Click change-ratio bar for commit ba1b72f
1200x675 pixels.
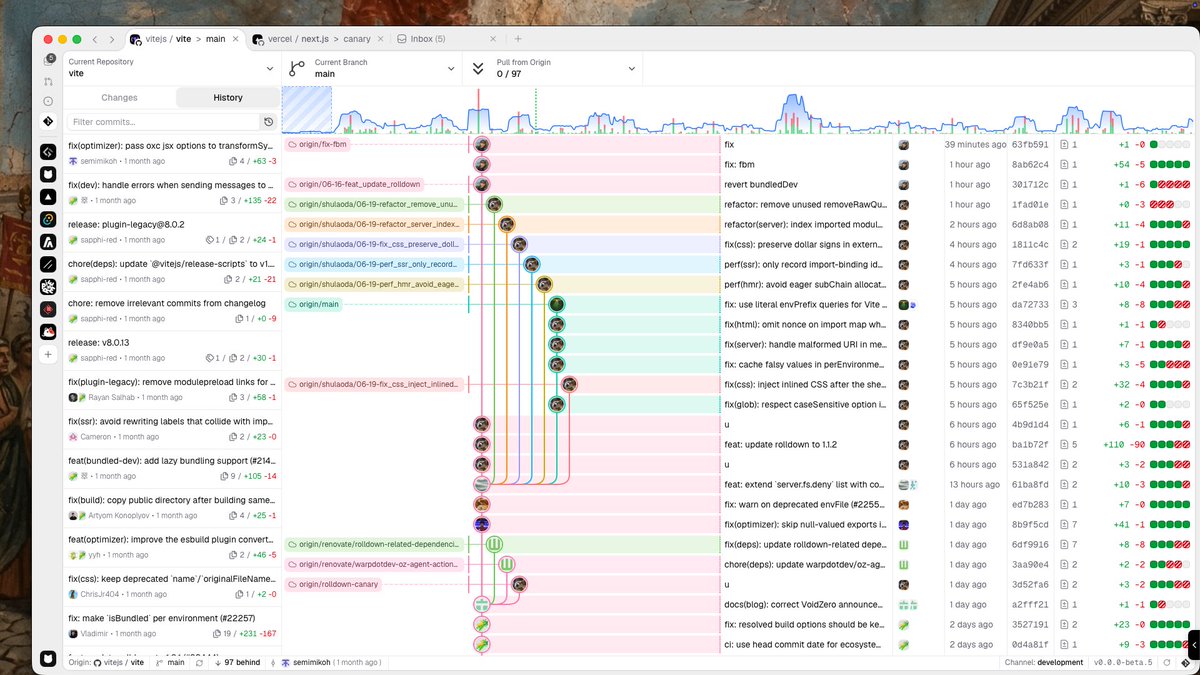click(x=1170, y=444)
